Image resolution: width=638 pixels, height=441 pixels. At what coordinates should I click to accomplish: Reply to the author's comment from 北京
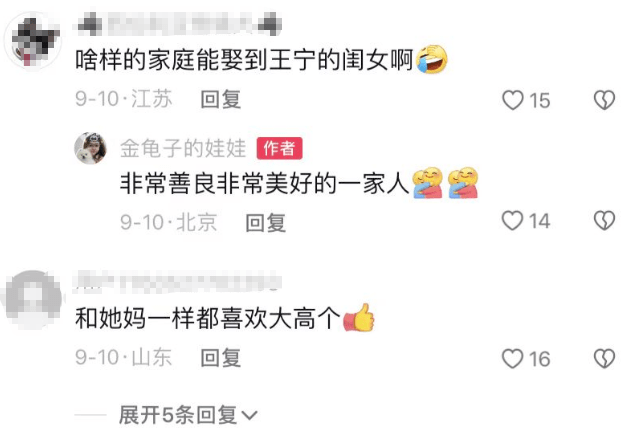pyautogui.click(x=266, y=223)
